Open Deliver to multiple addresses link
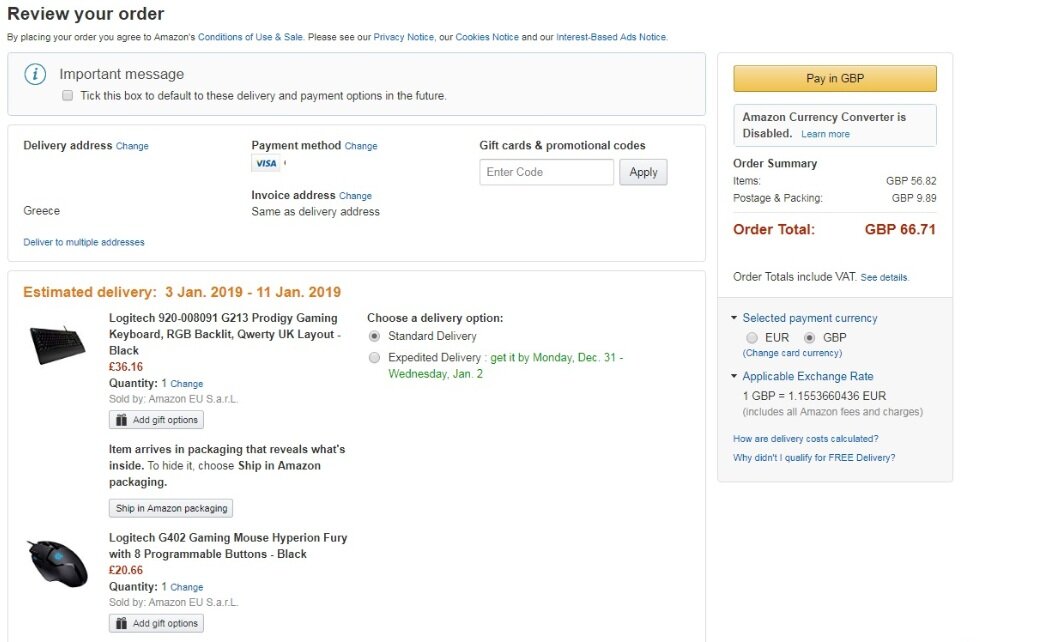 click(84, 242)
